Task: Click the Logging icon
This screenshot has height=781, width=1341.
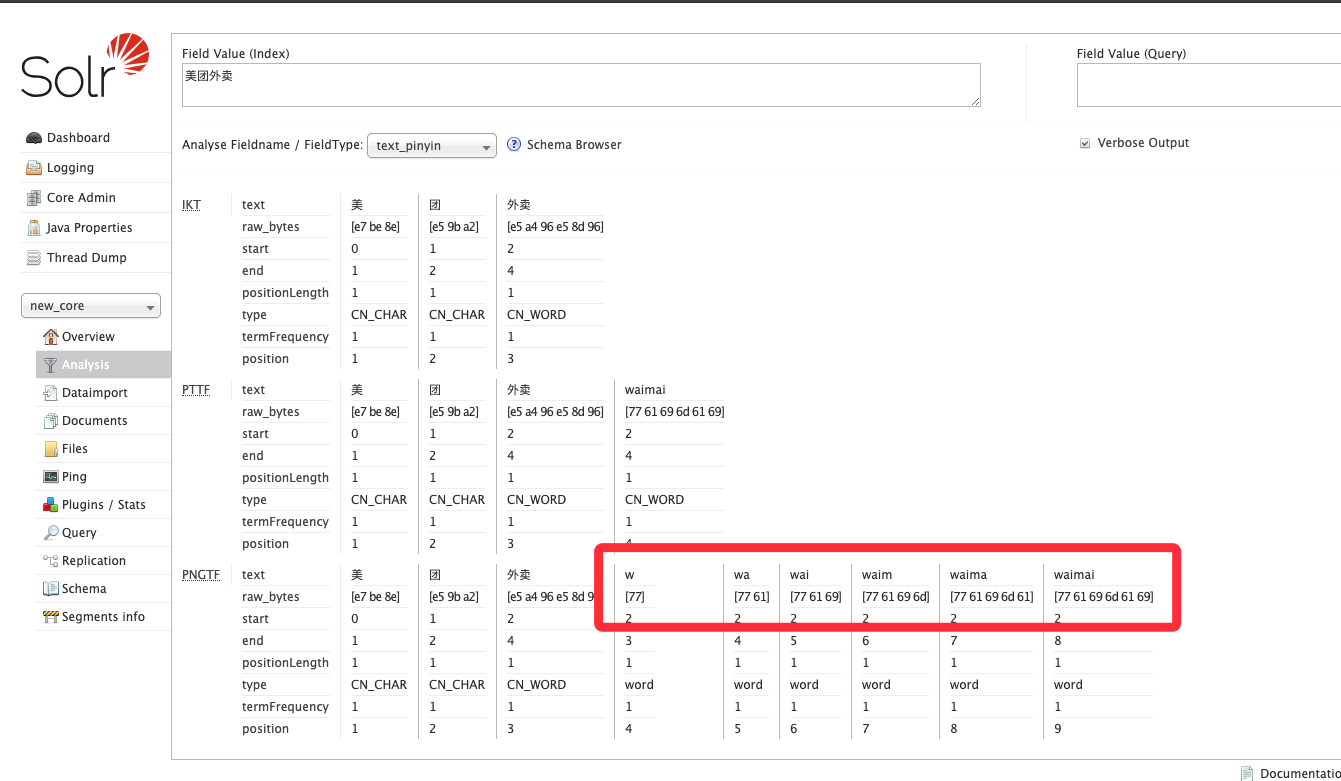Action: [x=34, y=168]
